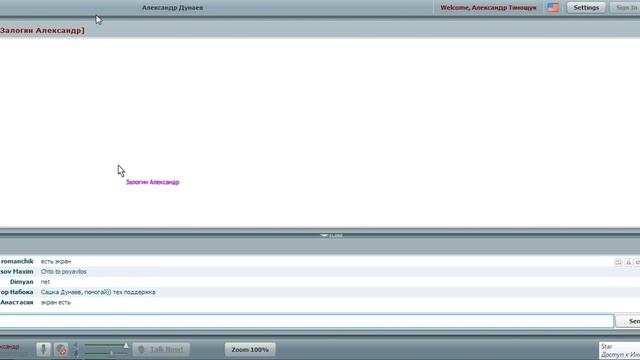The width and height of the screenshot is (640, 360).
Task: Select Dimyan's message "net"
Action: pyautogui.click(x=45, y=282)
